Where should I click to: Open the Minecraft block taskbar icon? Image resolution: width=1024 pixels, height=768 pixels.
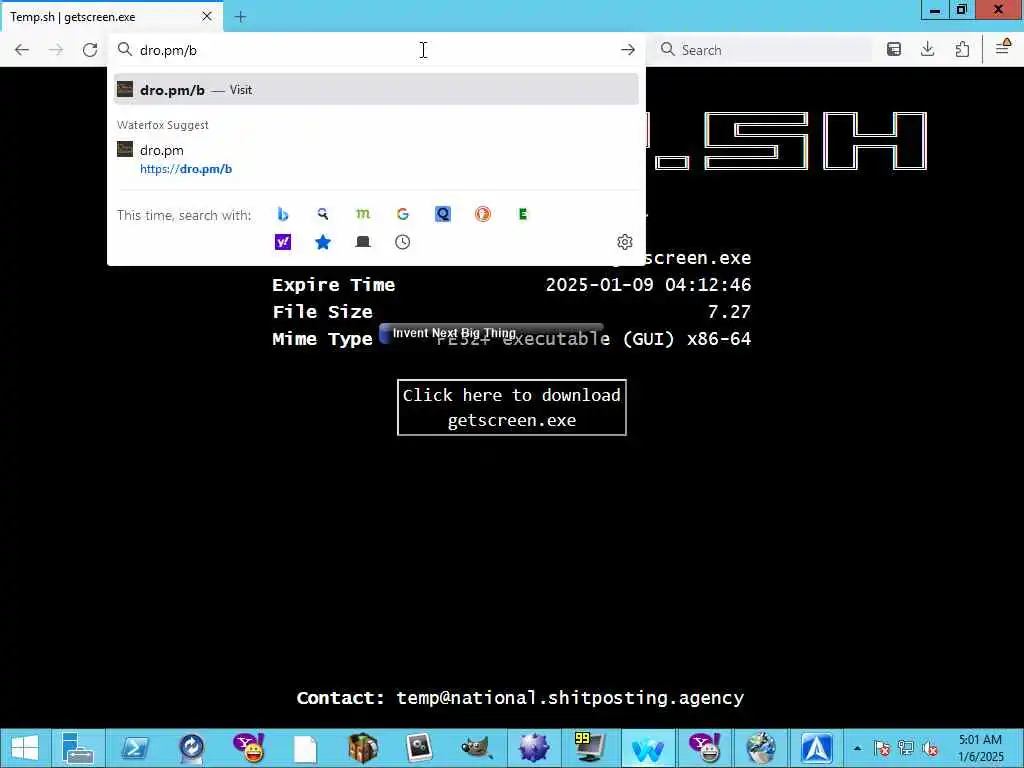pos(363,748)
